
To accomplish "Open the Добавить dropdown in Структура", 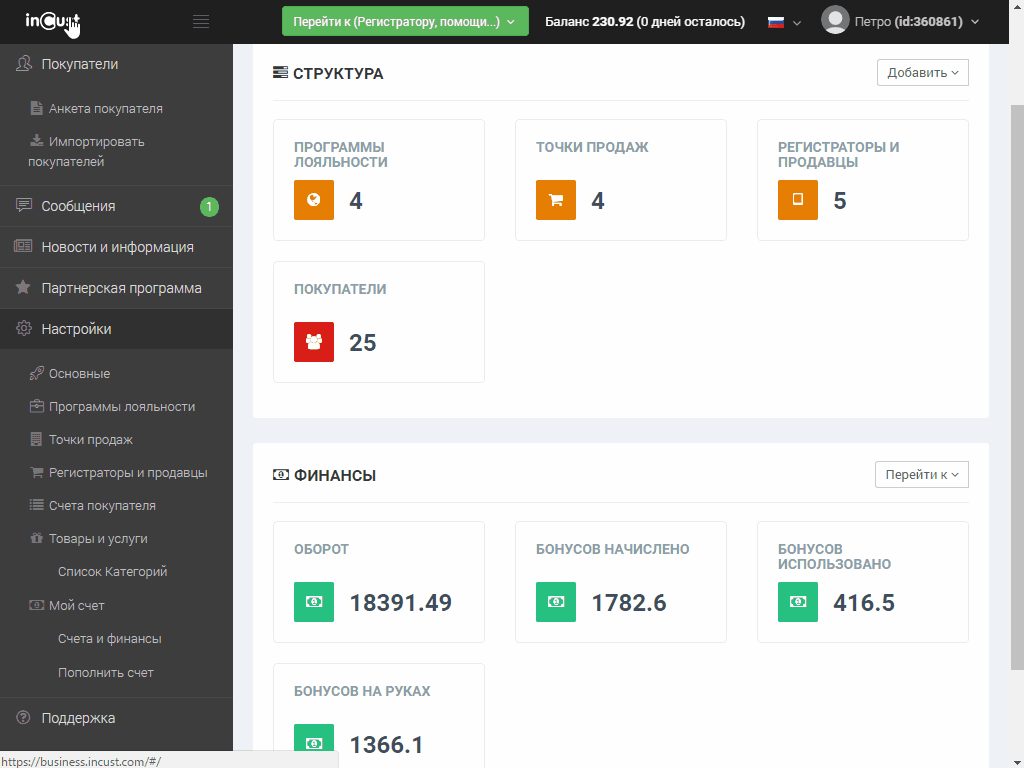I will coord(922,73).
